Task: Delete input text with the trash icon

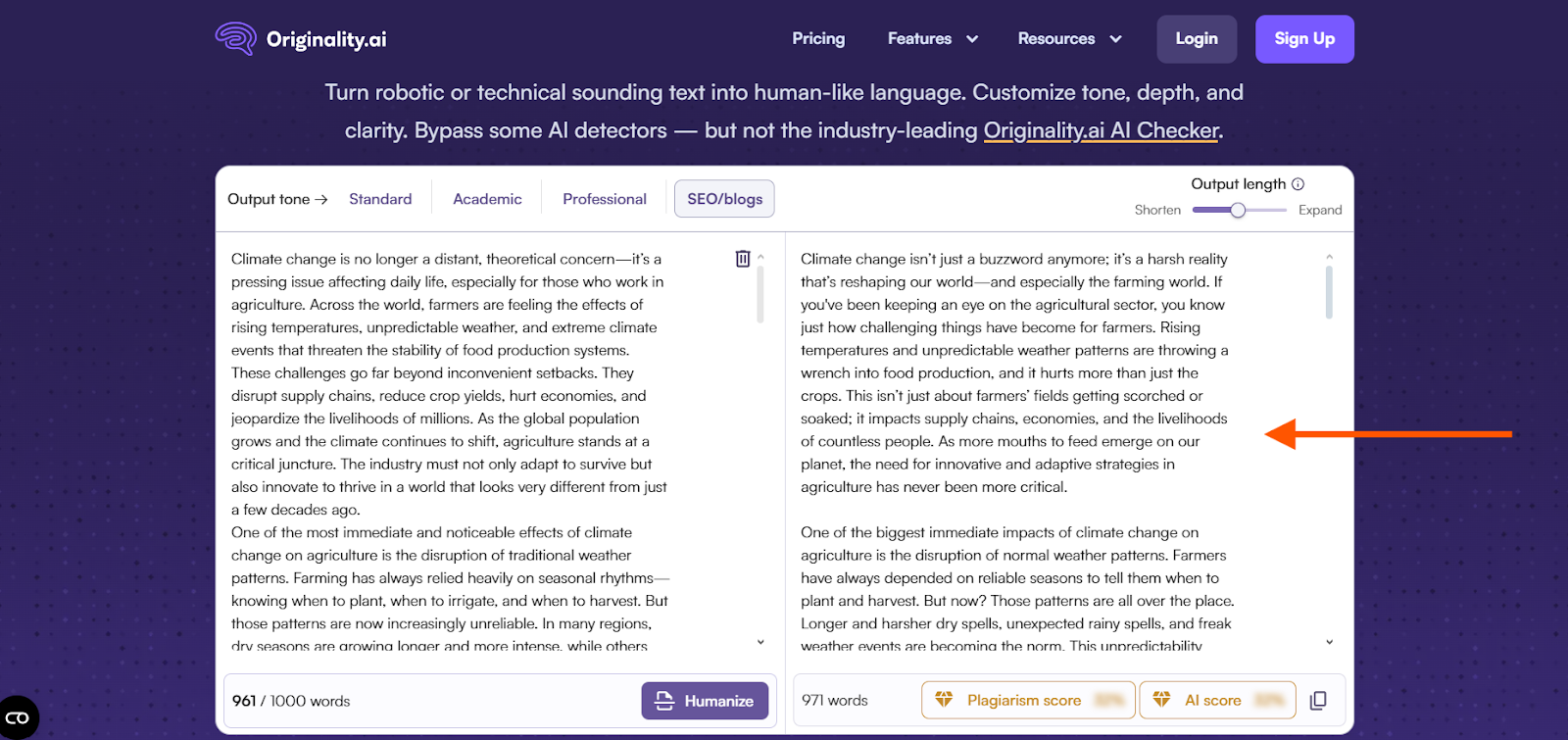Action: pos(743,259)
